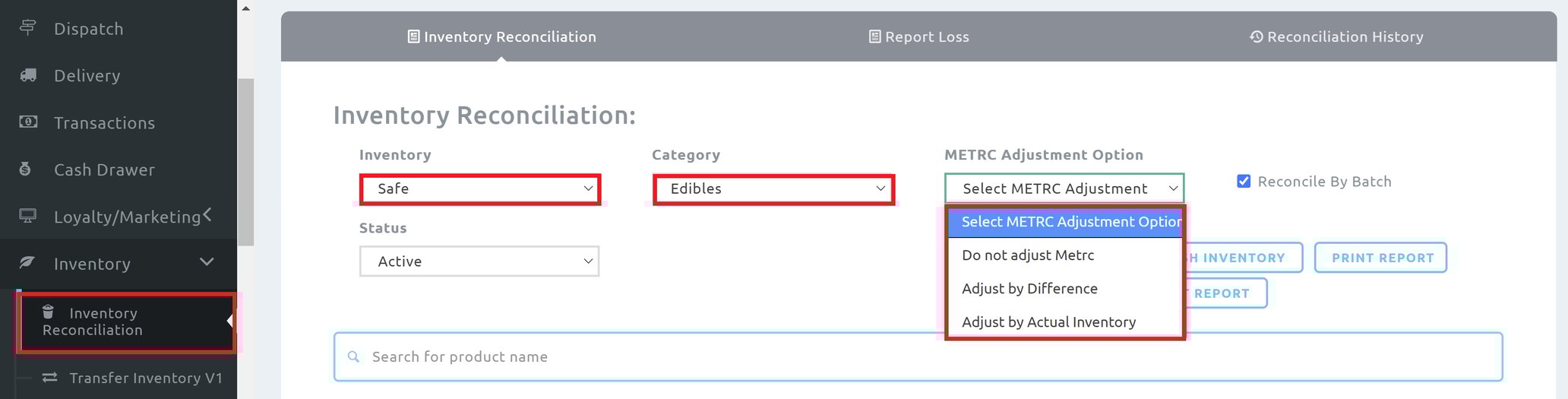The width and height of the screenshot is (1568, 399).
Task: Click the Inventory leaf icon
Action: point(27,262)
